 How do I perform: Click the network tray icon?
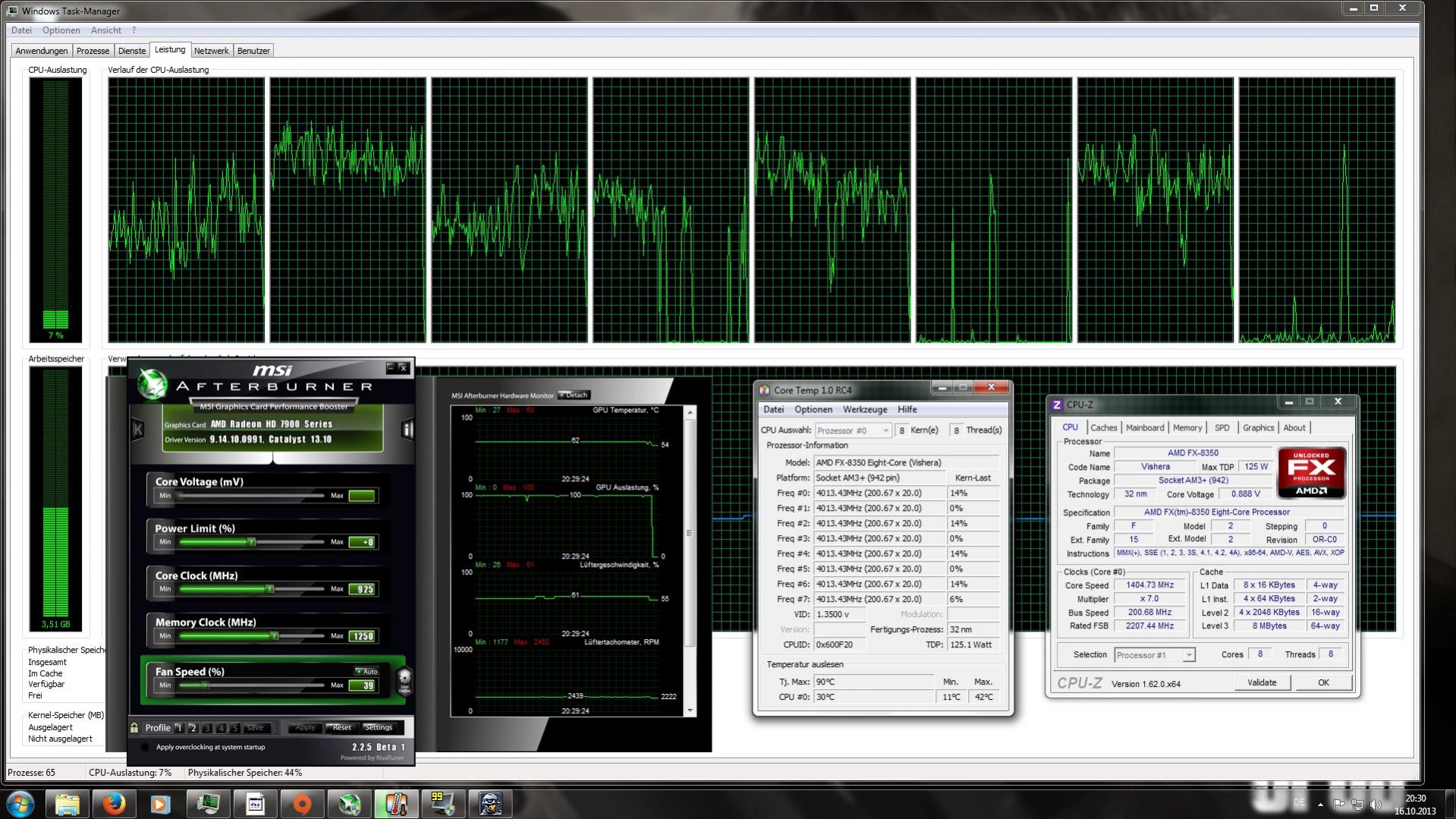pyautogui.click(x=1357, y=804)
